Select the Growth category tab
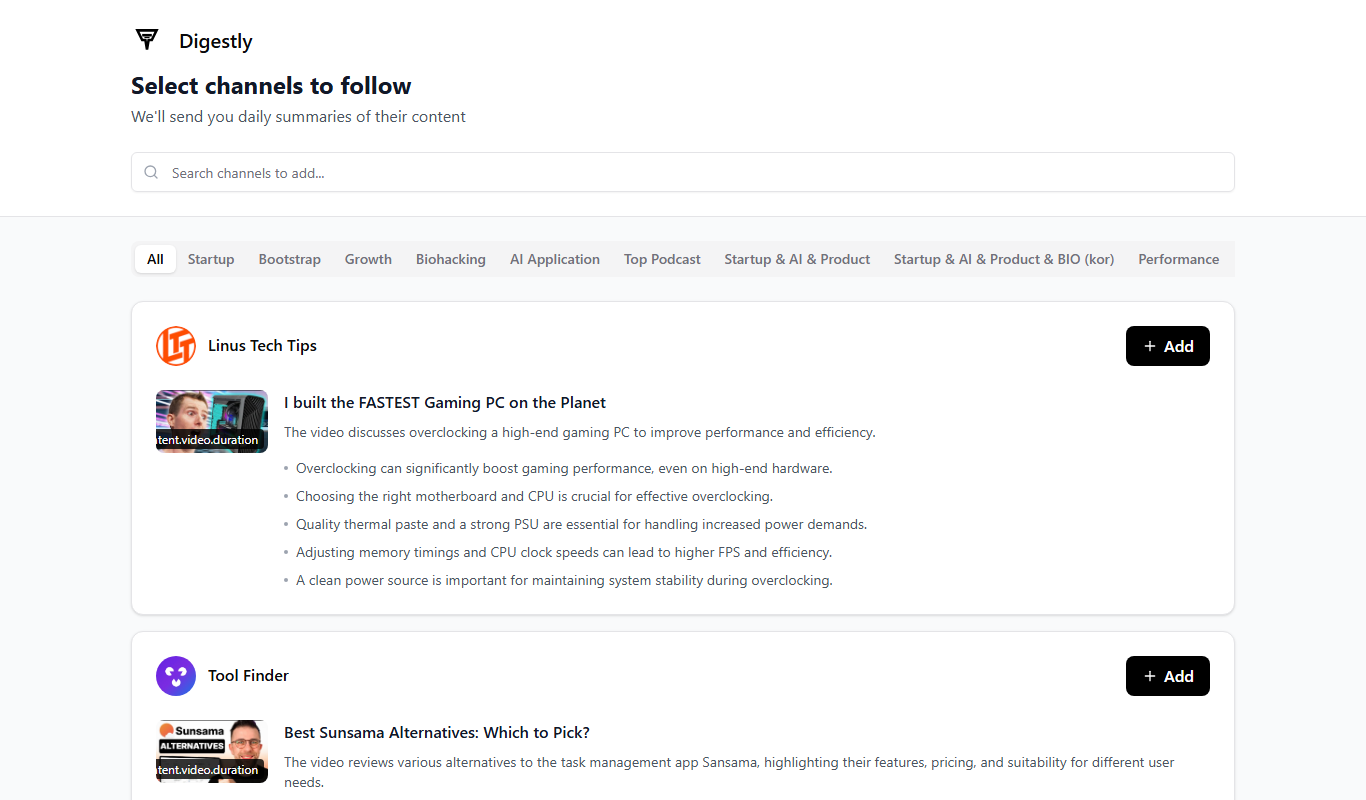This screenshot has width=1366, height=800. [368, 259]
